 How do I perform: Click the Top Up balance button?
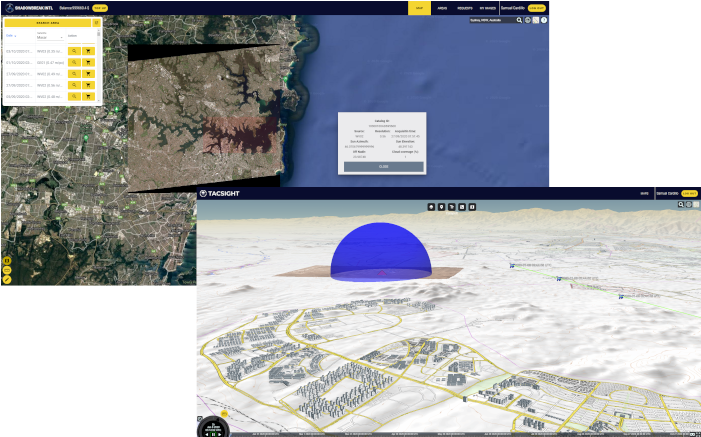coord(100,8)
